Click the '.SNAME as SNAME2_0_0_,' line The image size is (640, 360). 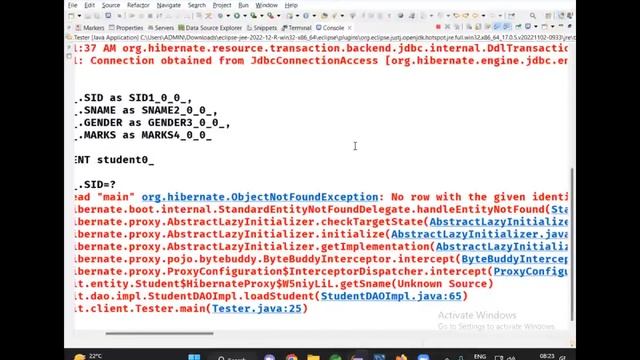pyautogui.click(x=147, y=111)
